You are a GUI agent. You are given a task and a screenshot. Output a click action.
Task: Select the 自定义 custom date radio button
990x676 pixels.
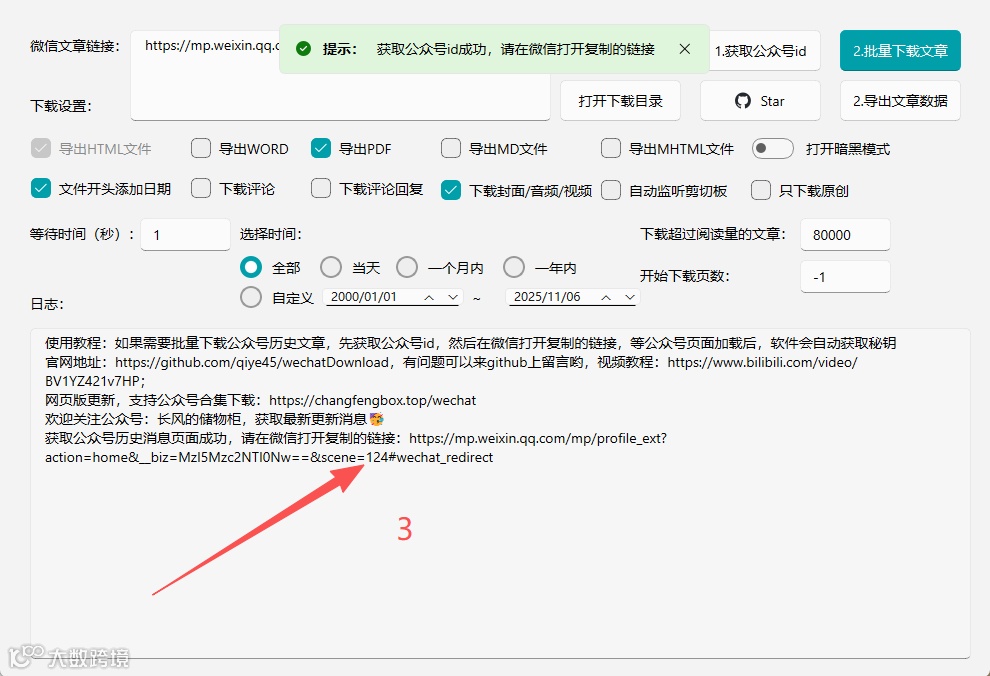tap(251, 297)
